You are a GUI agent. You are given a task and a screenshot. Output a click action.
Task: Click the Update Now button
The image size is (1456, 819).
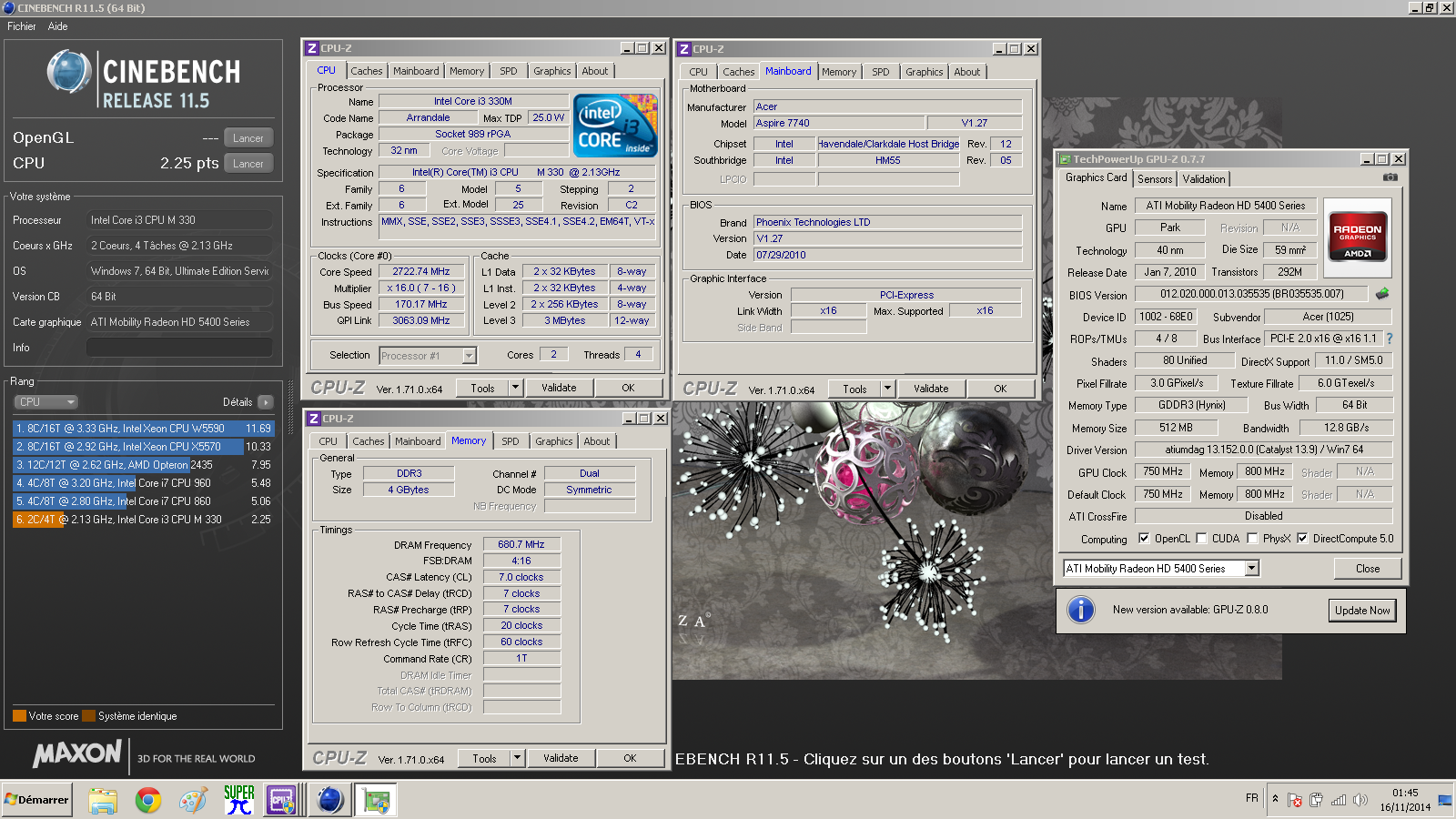(1362, 610)
